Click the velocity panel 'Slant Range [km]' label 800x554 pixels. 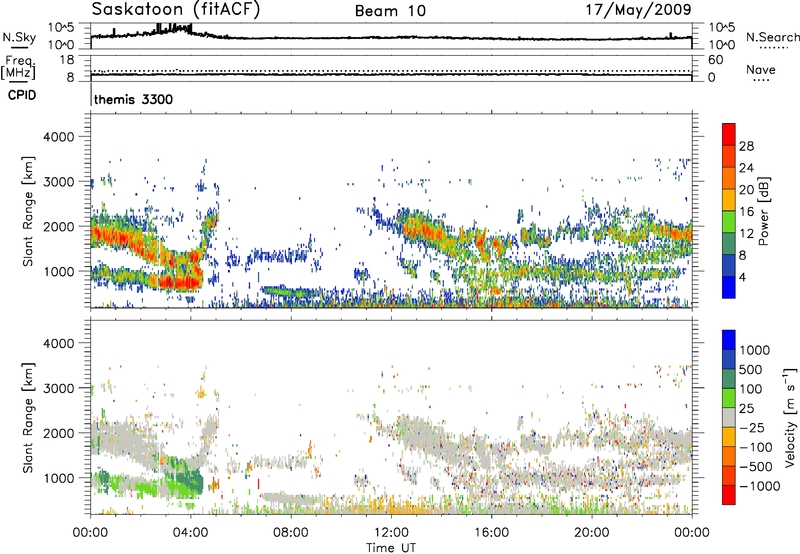tap(28, 417)
